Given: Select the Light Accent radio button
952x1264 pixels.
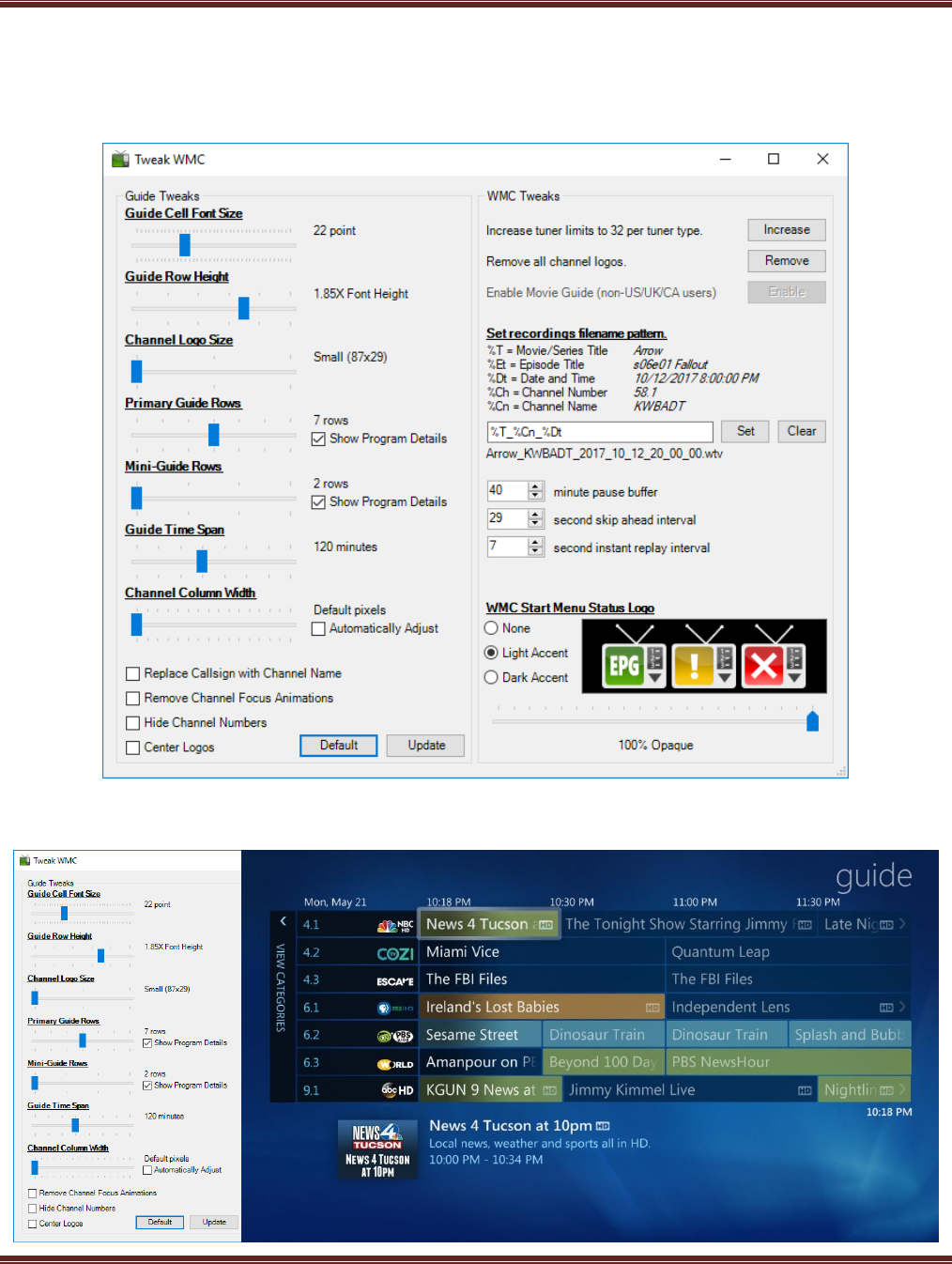Looking at the screenshot, I should (491, 653).
